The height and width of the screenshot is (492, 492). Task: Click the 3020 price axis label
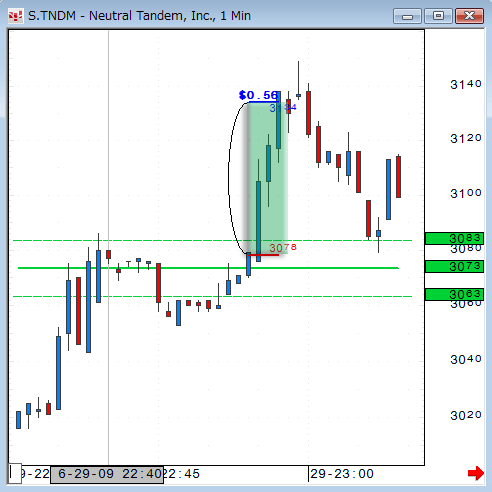[466, 416]
